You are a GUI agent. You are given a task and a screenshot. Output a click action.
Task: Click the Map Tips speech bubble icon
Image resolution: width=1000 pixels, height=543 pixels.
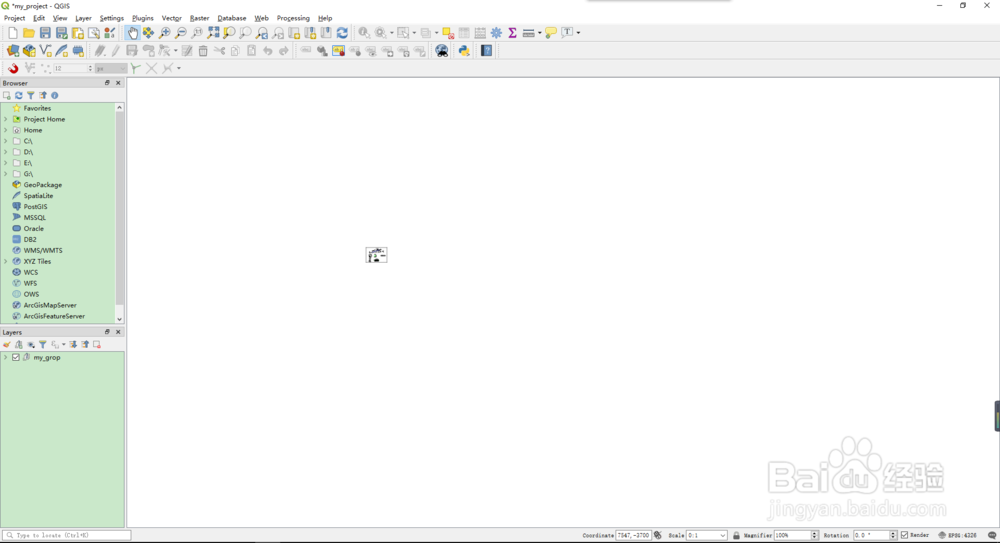pos(550,33)
